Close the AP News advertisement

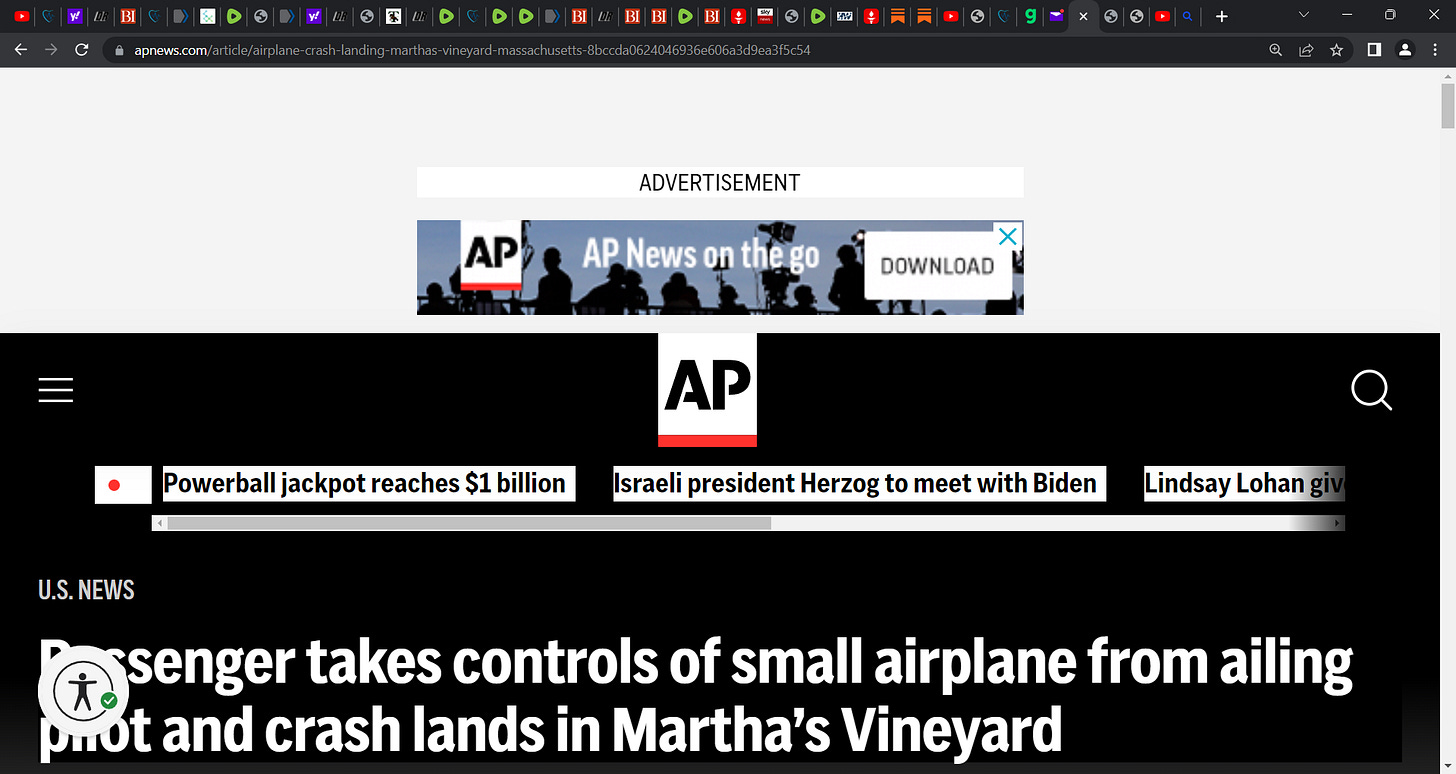[1008, 236]
